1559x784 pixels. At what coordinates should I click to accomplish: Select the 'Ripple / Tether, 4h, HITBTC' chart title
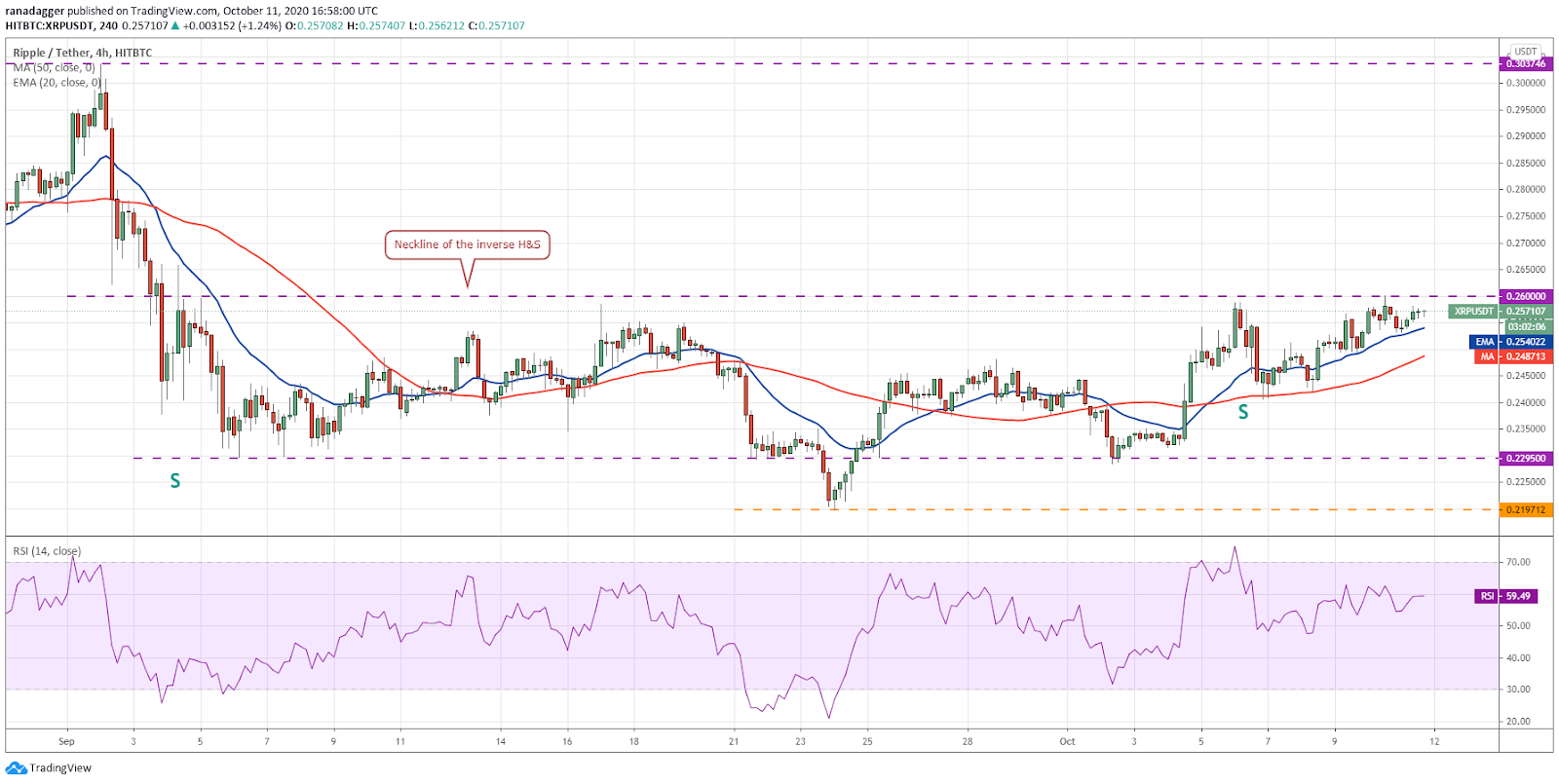pos(83,53)
